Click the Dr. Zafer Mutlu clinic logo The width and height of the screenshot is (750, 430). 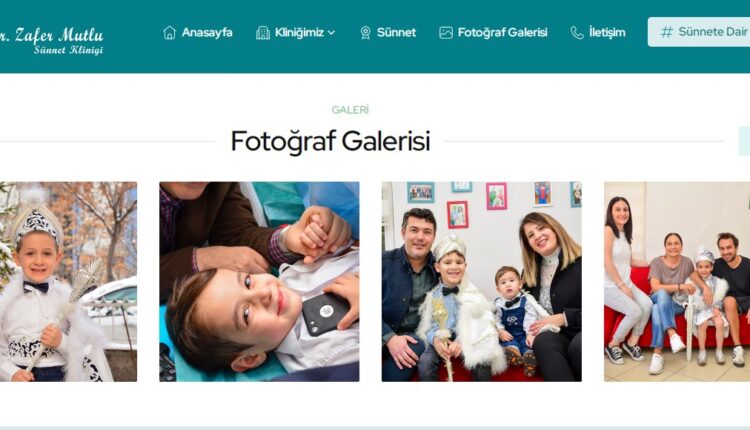click(x=51, y=41)
